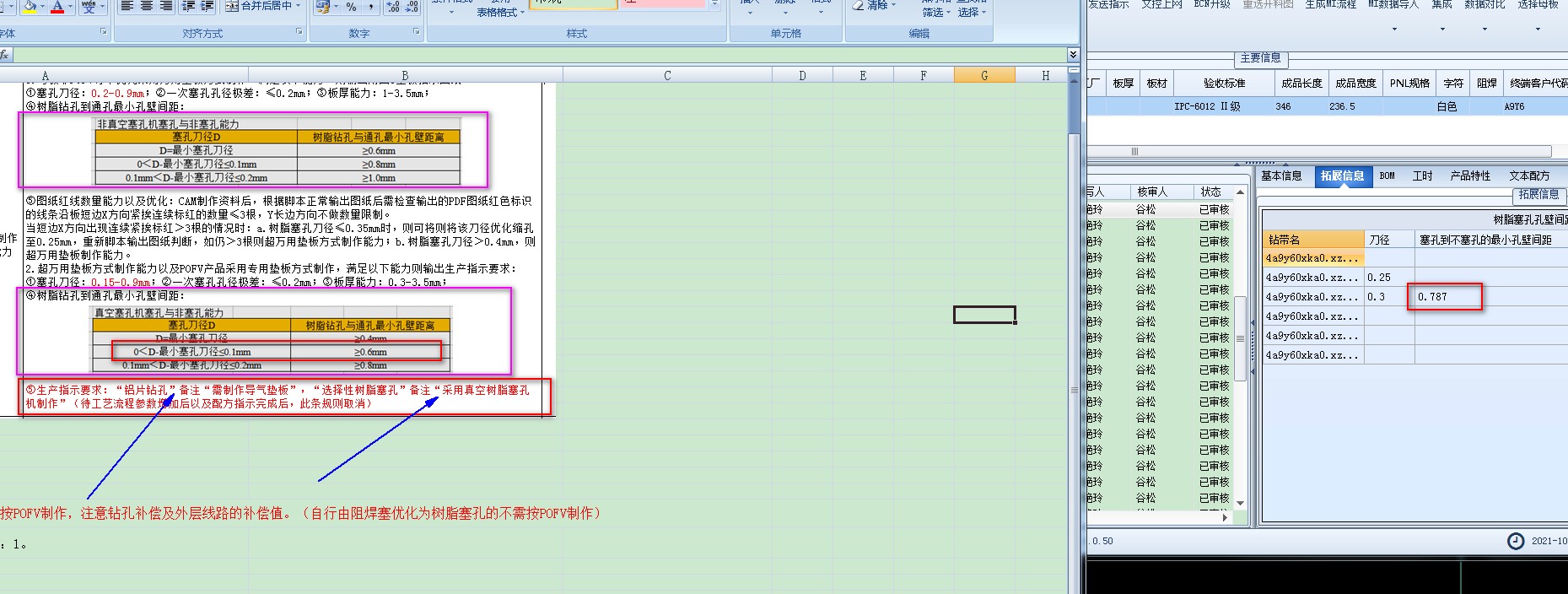Click the 刀径 cell with value 0.25
This screenshot has width=1568, height=594.
(1389, 278)
